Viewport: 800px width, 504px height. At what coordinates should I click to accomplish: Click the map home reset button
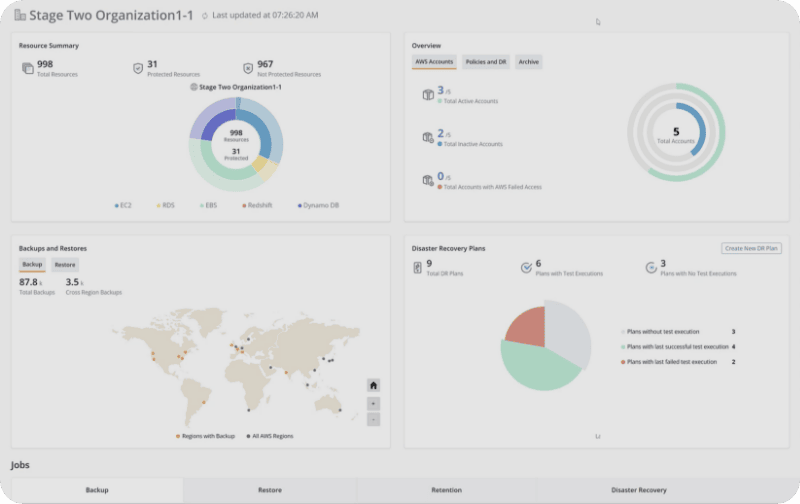click(x=373, y=385)
